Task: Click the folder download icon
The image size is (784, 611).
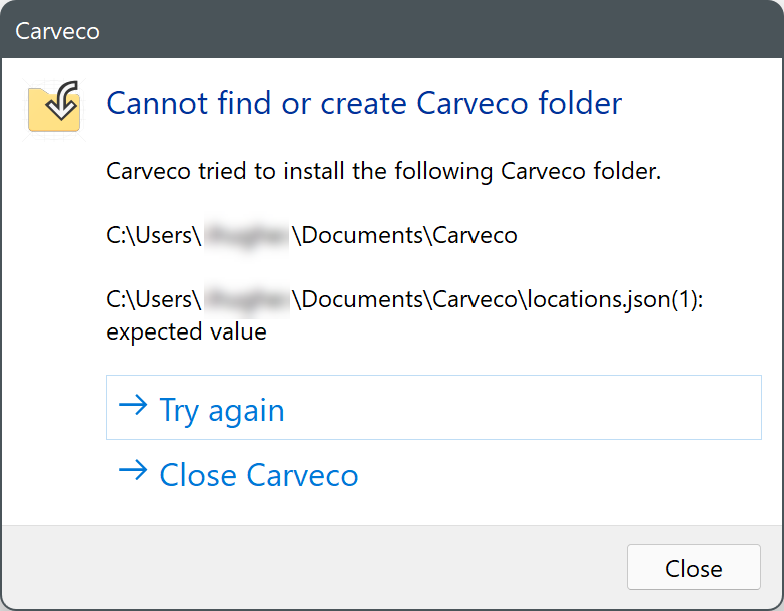Action: (54, 107)
